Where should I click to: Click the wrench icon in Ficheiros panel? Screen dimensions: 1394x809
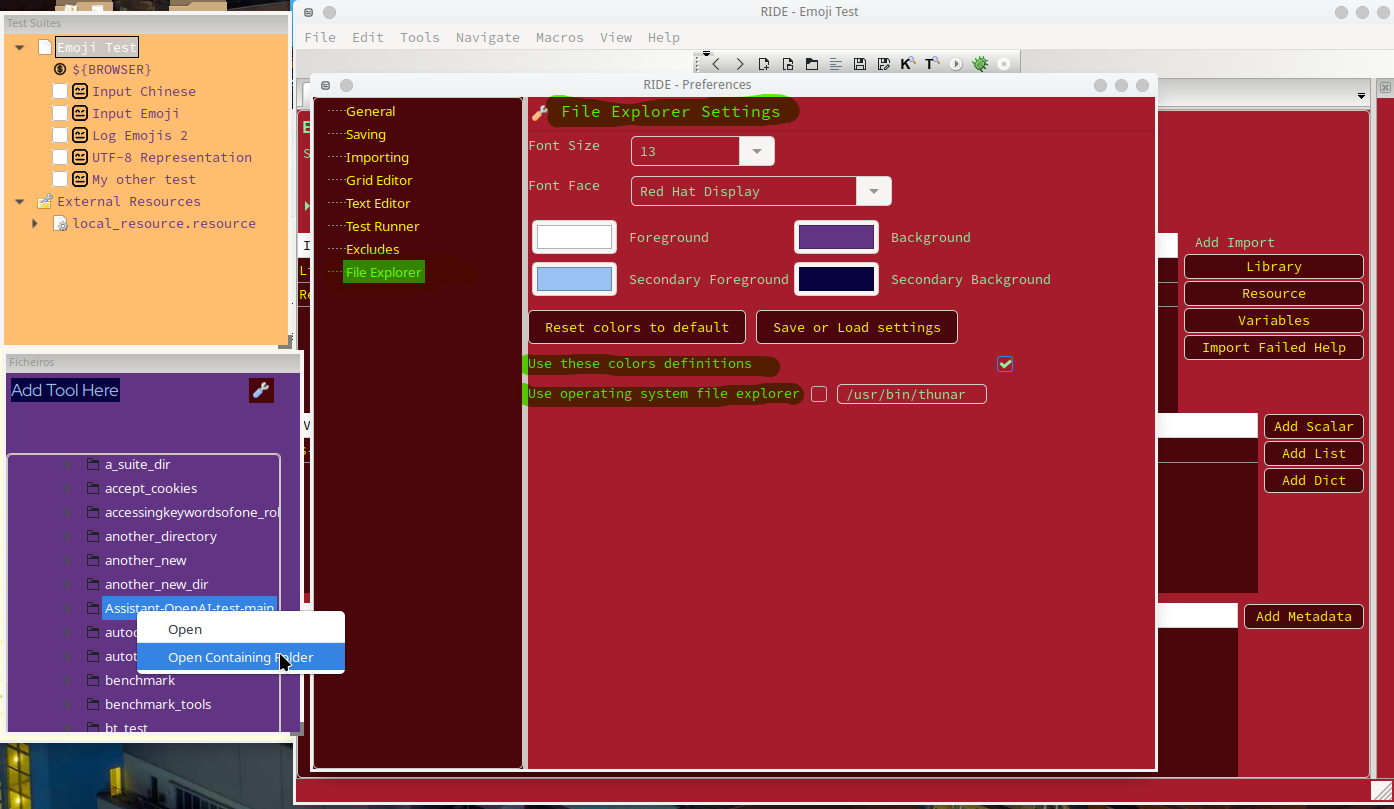pos(261,391)
